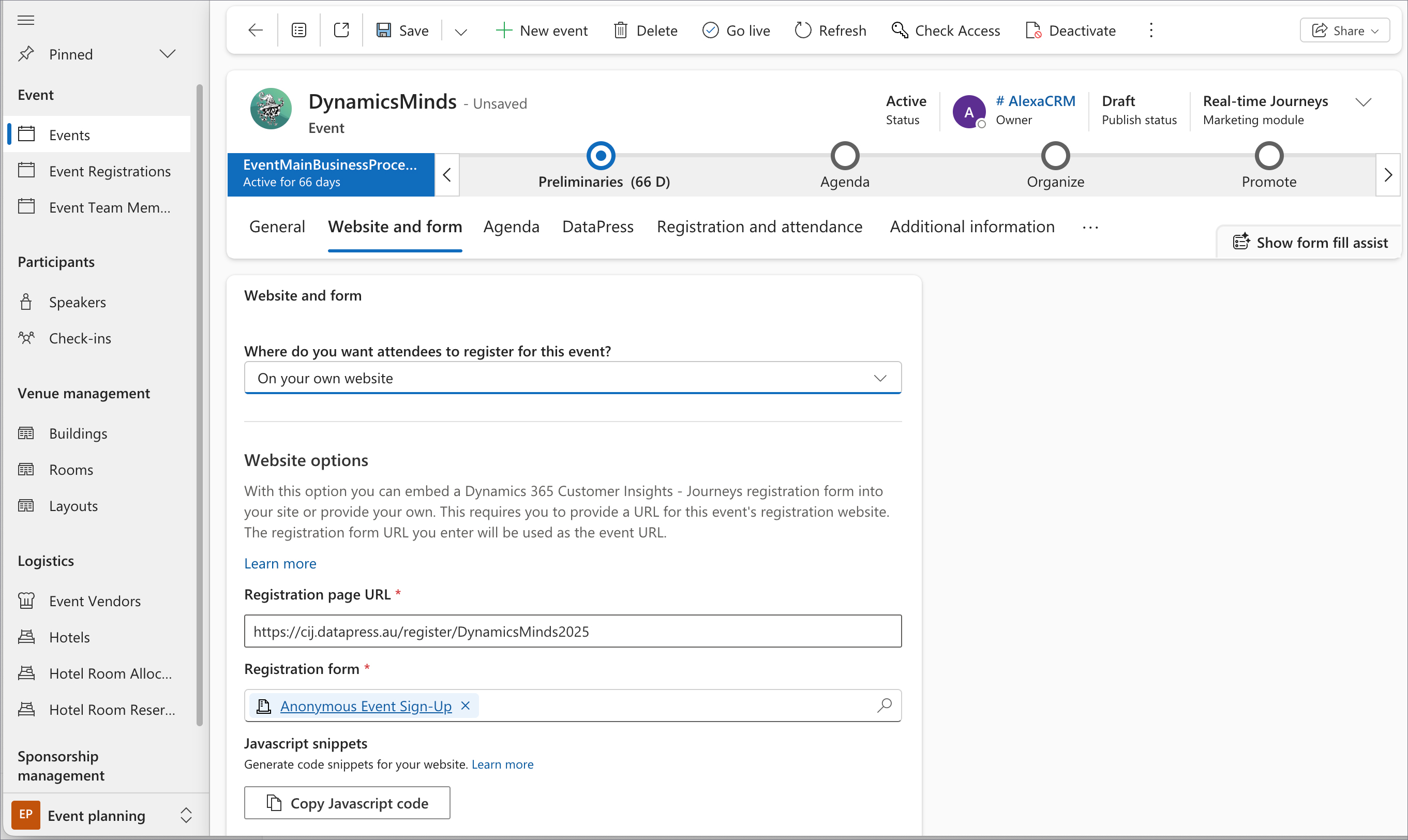Expand the header details chevron
The height and width of the screenshot is (840, 1408).
[x=1364, y=102]
